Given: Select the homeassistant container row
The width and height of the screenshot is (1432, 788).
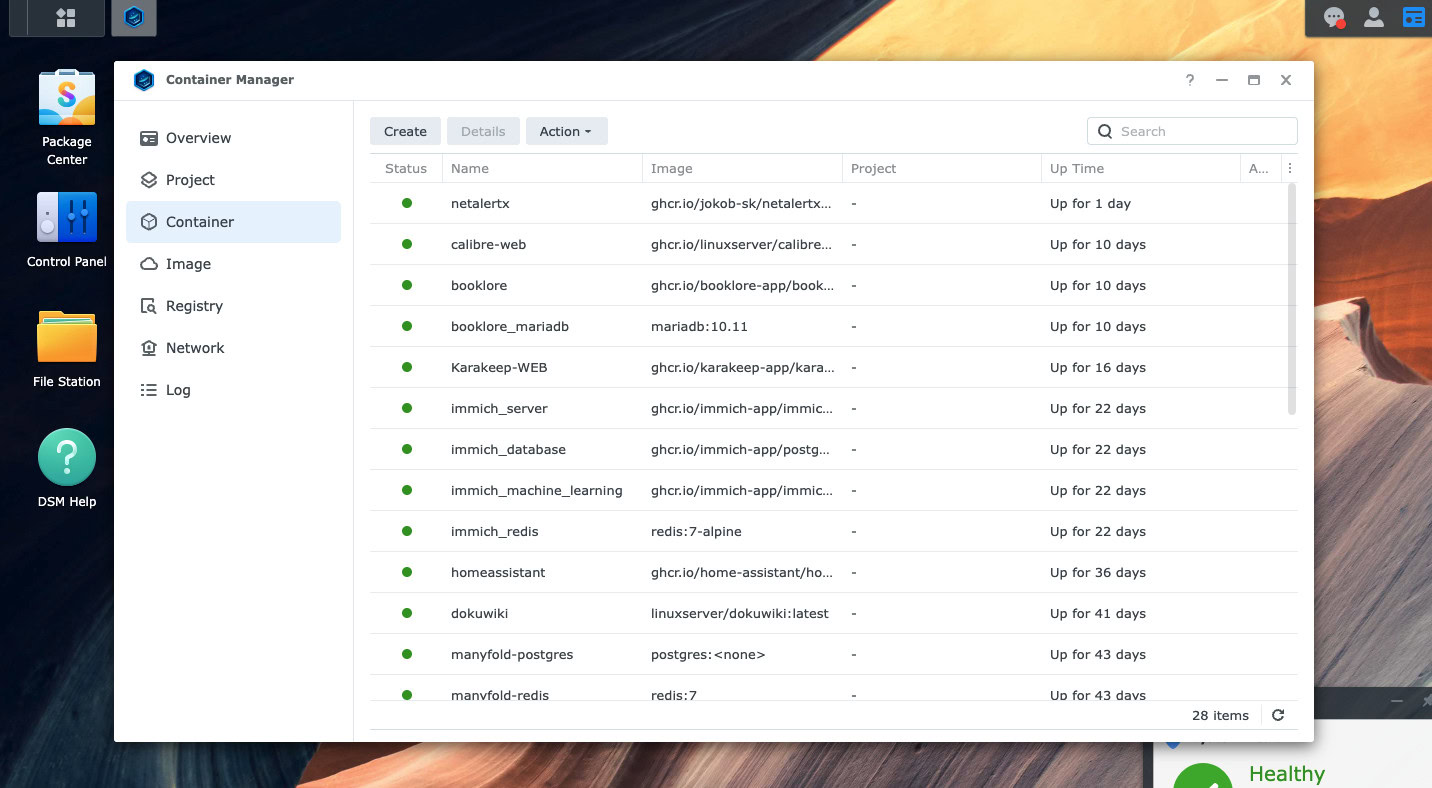Looking at the screenshot, I should click(x=497, y=573).
